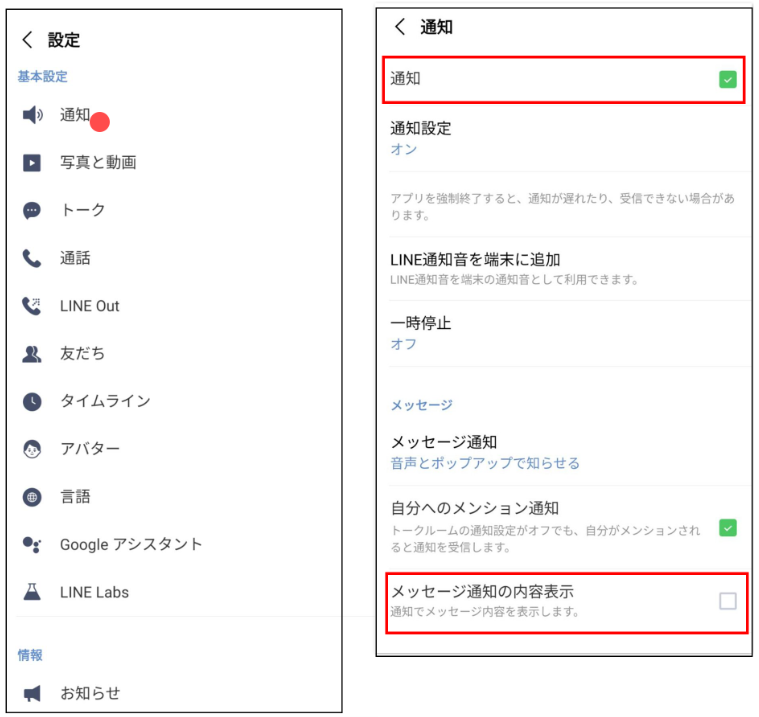Tap the chat bubble トーク icon
Screen dimensions: 759x717
32,210
